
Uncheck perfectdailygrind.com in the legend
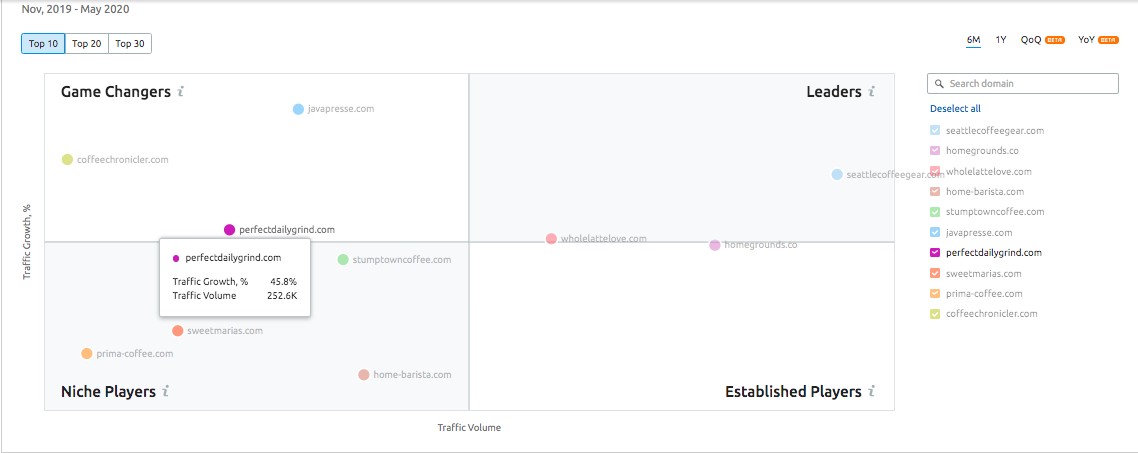pyautogui.click(x=935, y=253)
